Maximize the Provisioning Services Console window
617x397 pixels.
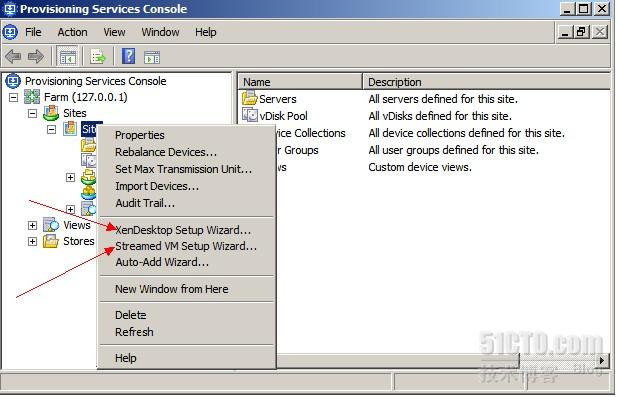pos(584,9)
